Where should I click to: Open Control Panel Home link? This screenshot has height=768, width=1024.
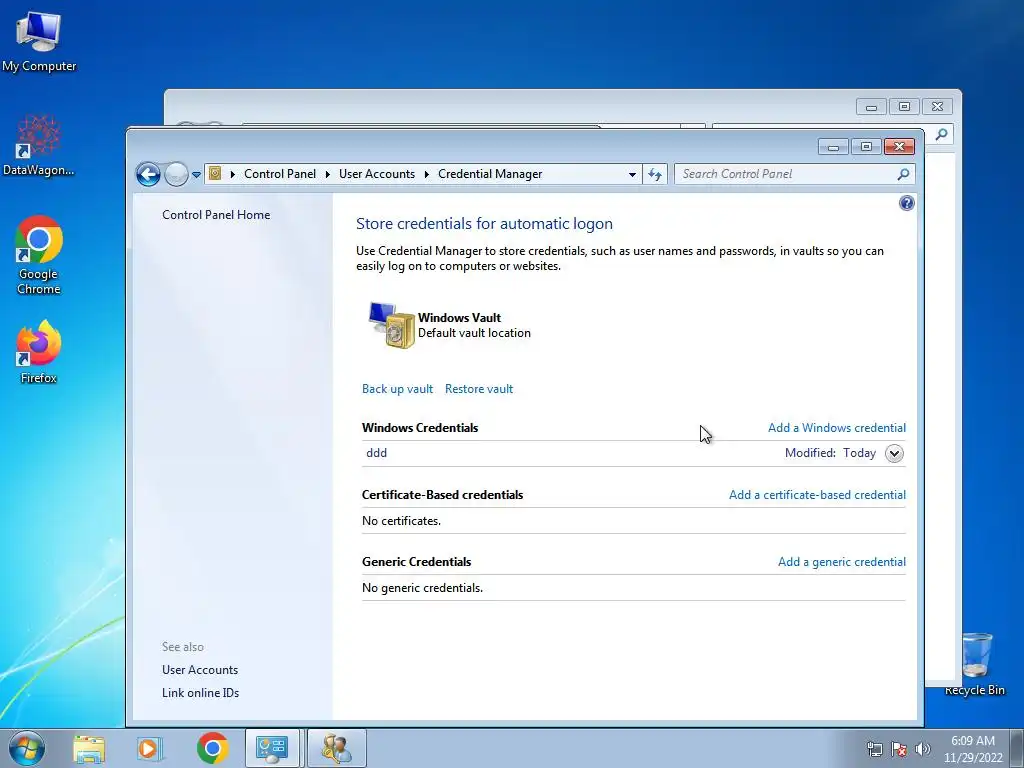point(216,215)
